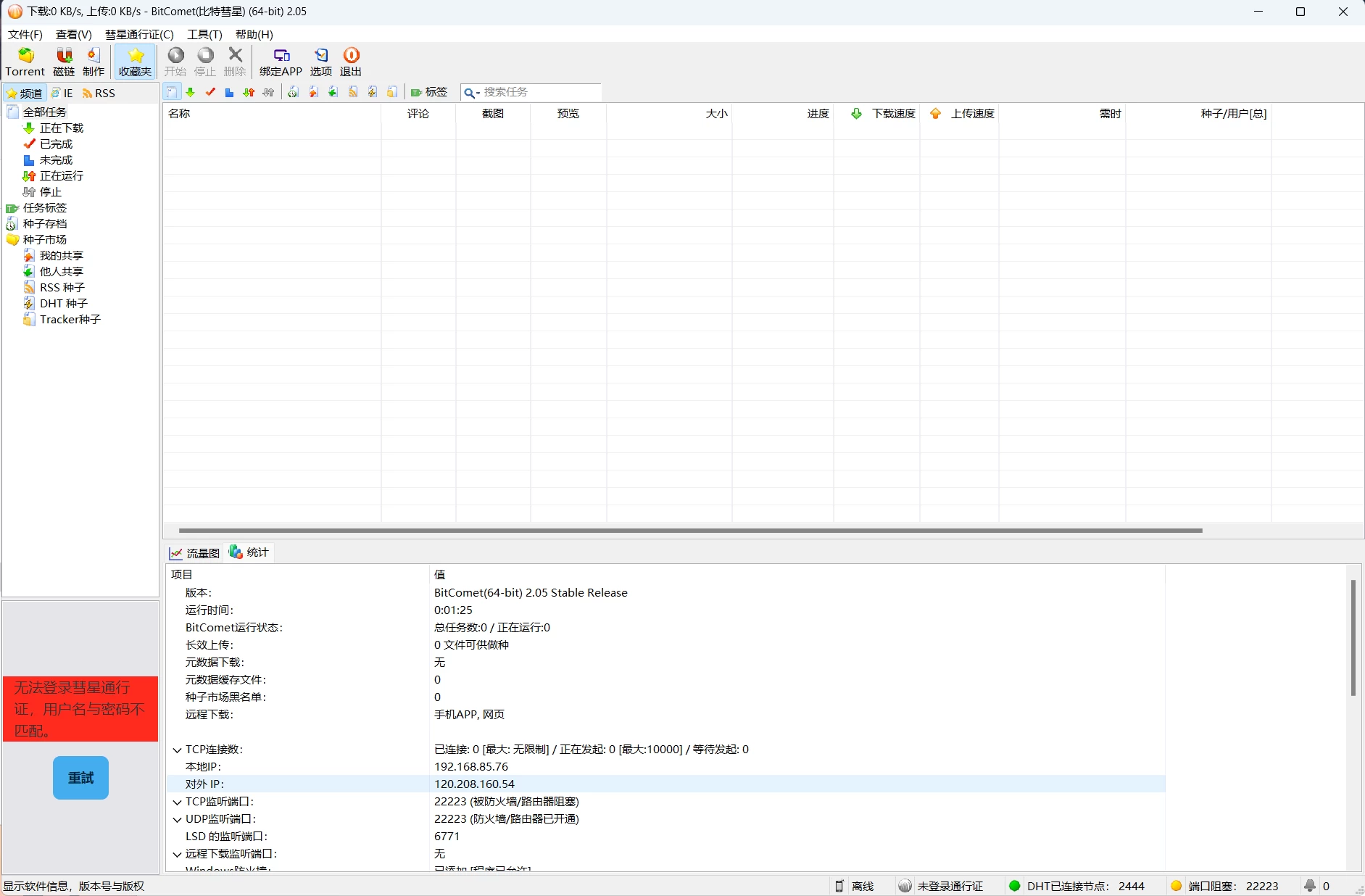Click red-checkmark completed filter icon
This screenshot has width=1365, height=896.
coord(210,92)
